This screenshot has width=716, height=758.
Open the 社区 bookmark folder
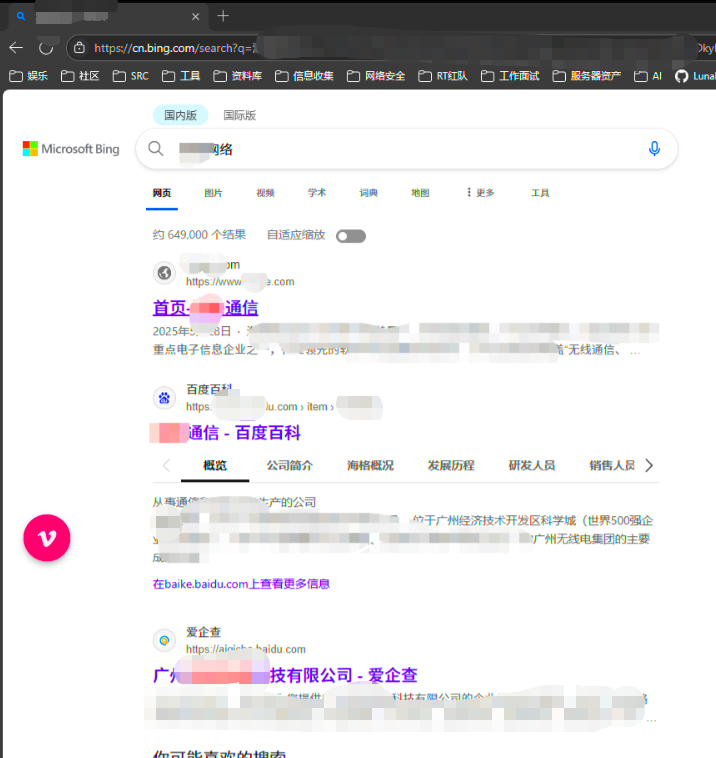(x=80, y=76)
